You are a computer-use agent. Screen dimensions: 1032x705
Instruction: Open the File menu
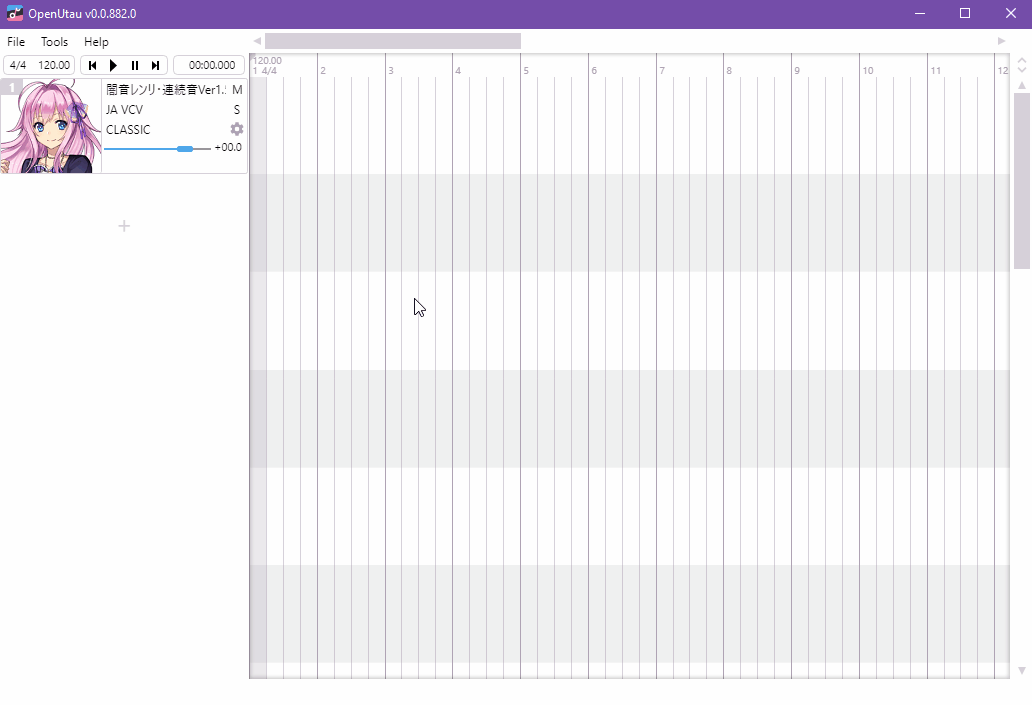point(16,41)
